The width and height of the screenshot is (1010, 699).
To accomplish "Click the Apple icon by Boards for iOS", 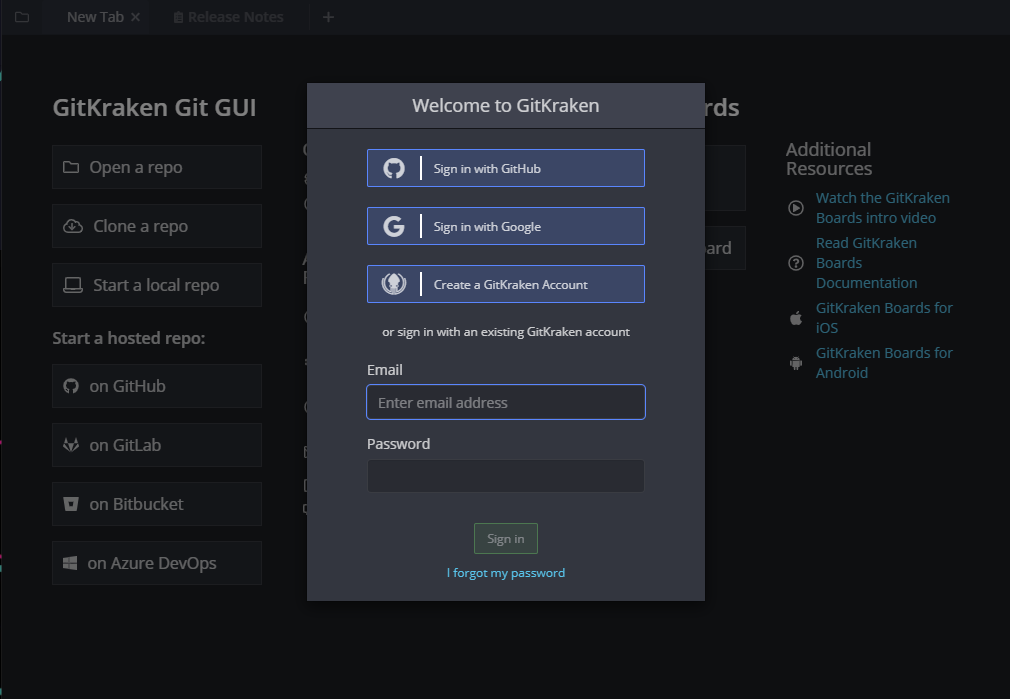I will click(x=796, y=318).
